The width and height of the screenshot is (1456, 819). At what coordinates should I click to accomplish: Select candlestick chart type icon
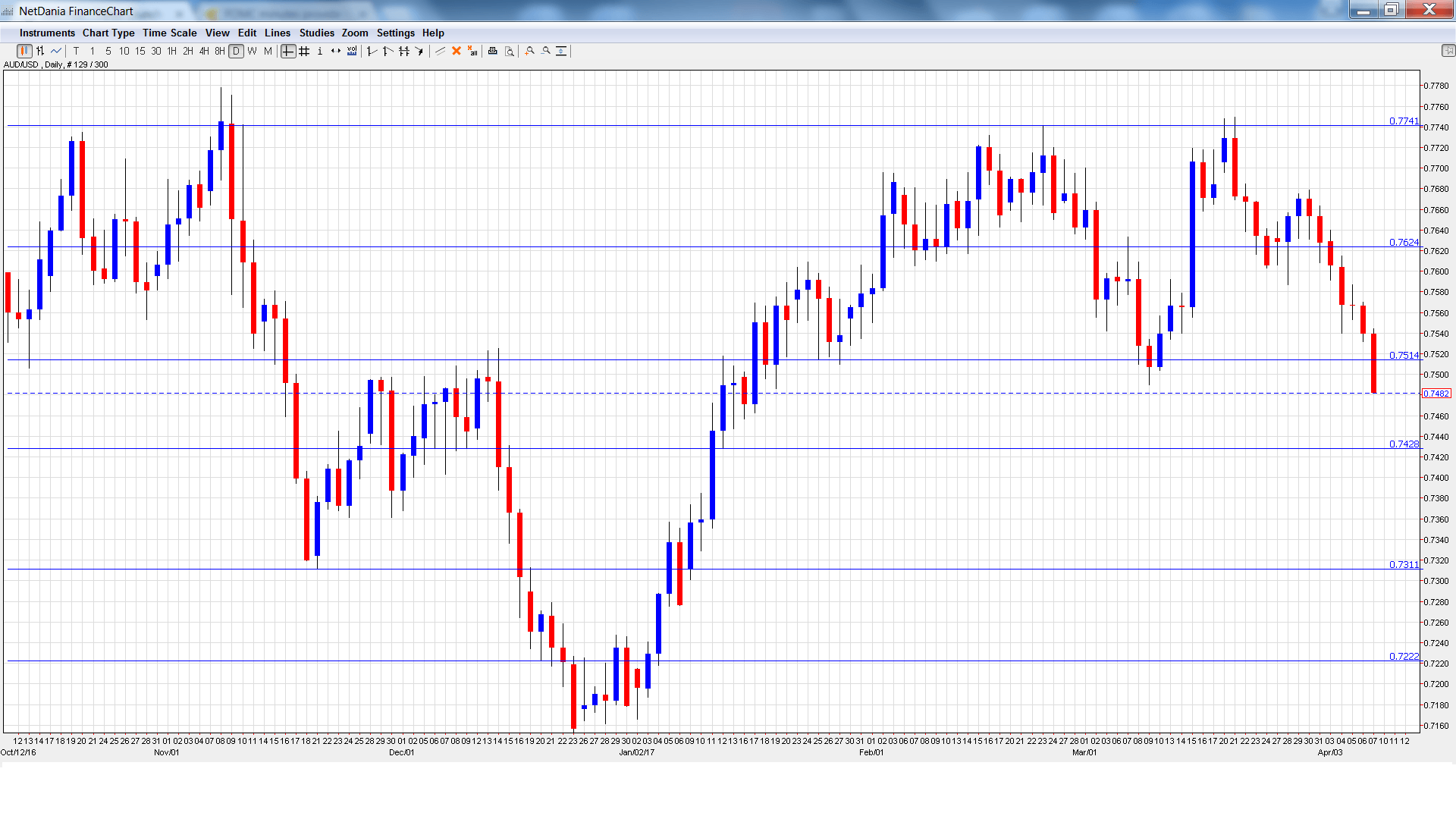tap(24, 51)
